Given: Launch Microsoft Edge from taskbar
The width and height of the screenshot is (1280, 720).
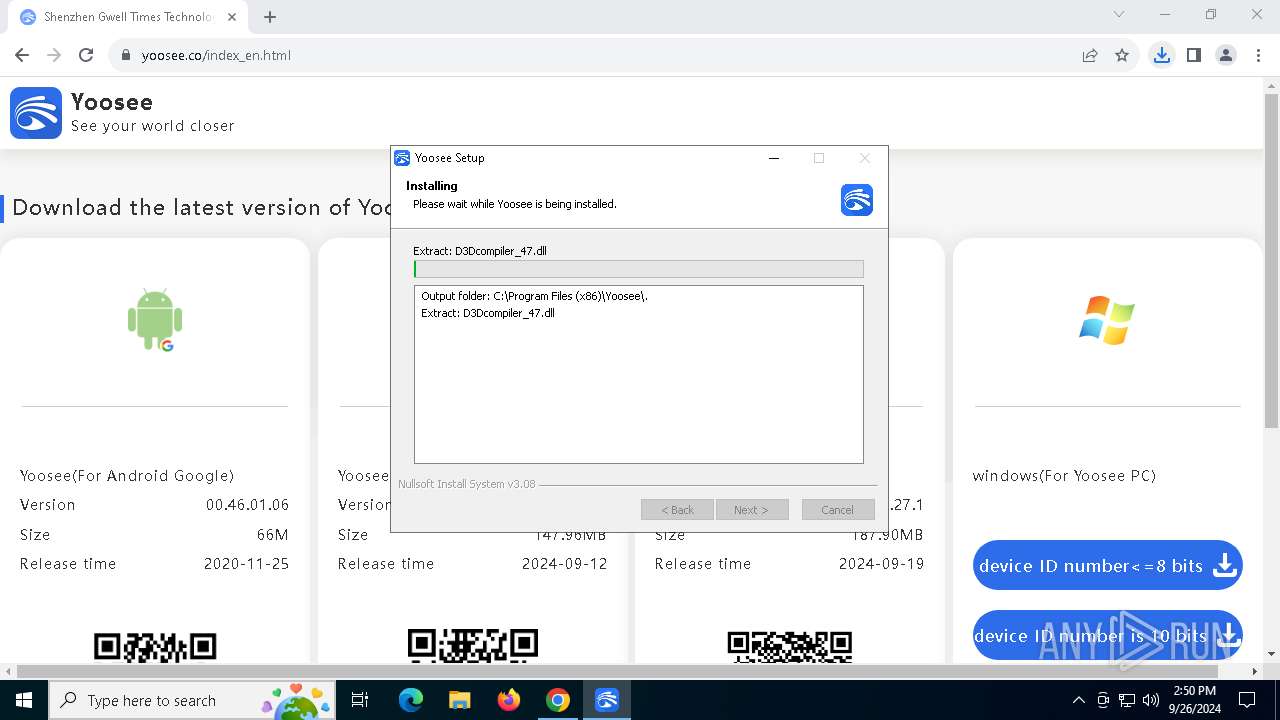Looking at the screenshot, I should (x=411, y=700).
